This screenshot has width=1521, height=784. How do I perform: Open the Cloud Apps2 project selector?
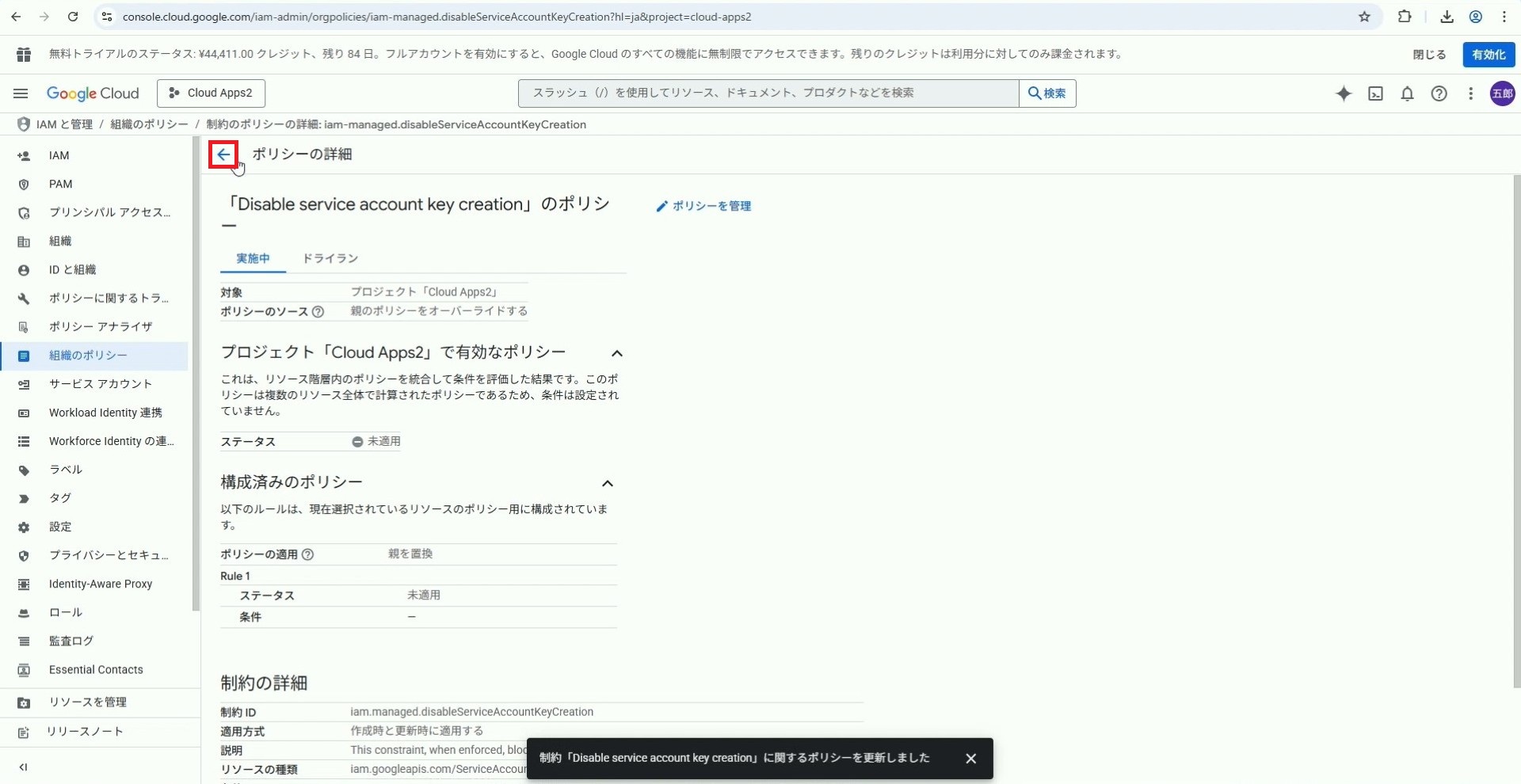pos(211,93)
